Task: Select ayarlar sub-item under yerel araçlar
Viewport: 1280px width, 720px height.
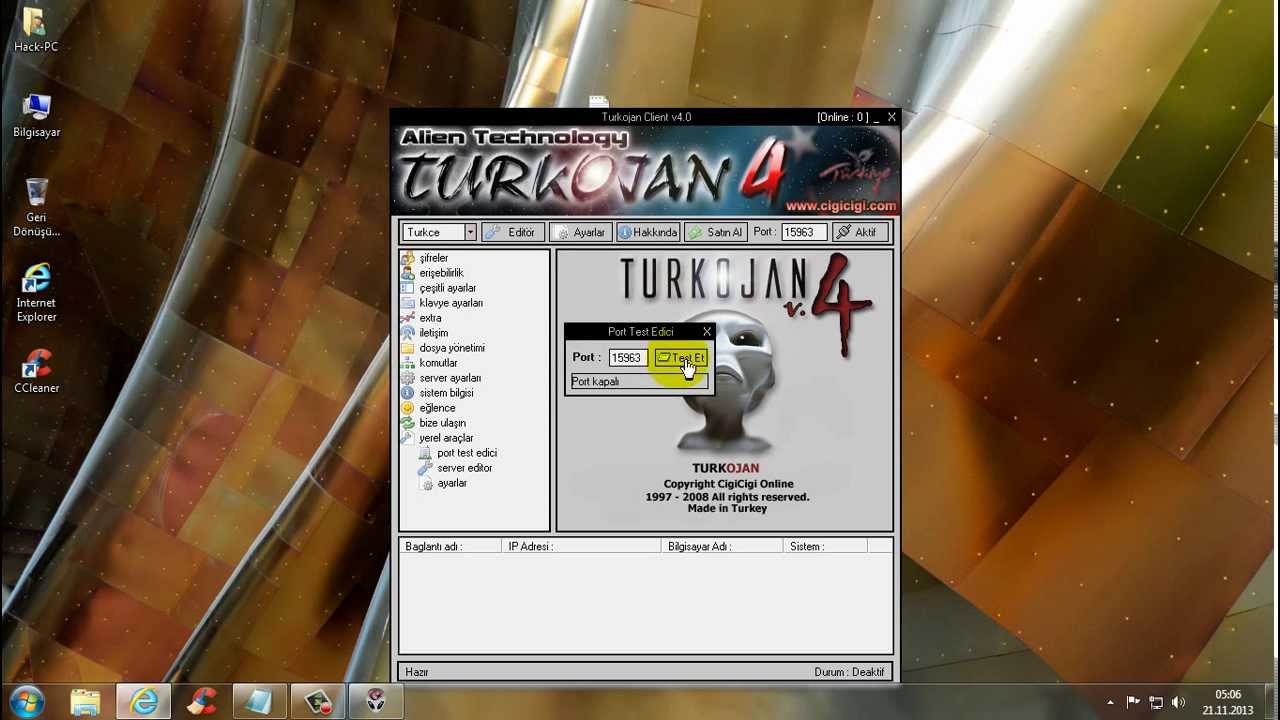Action: coord(451,483)
